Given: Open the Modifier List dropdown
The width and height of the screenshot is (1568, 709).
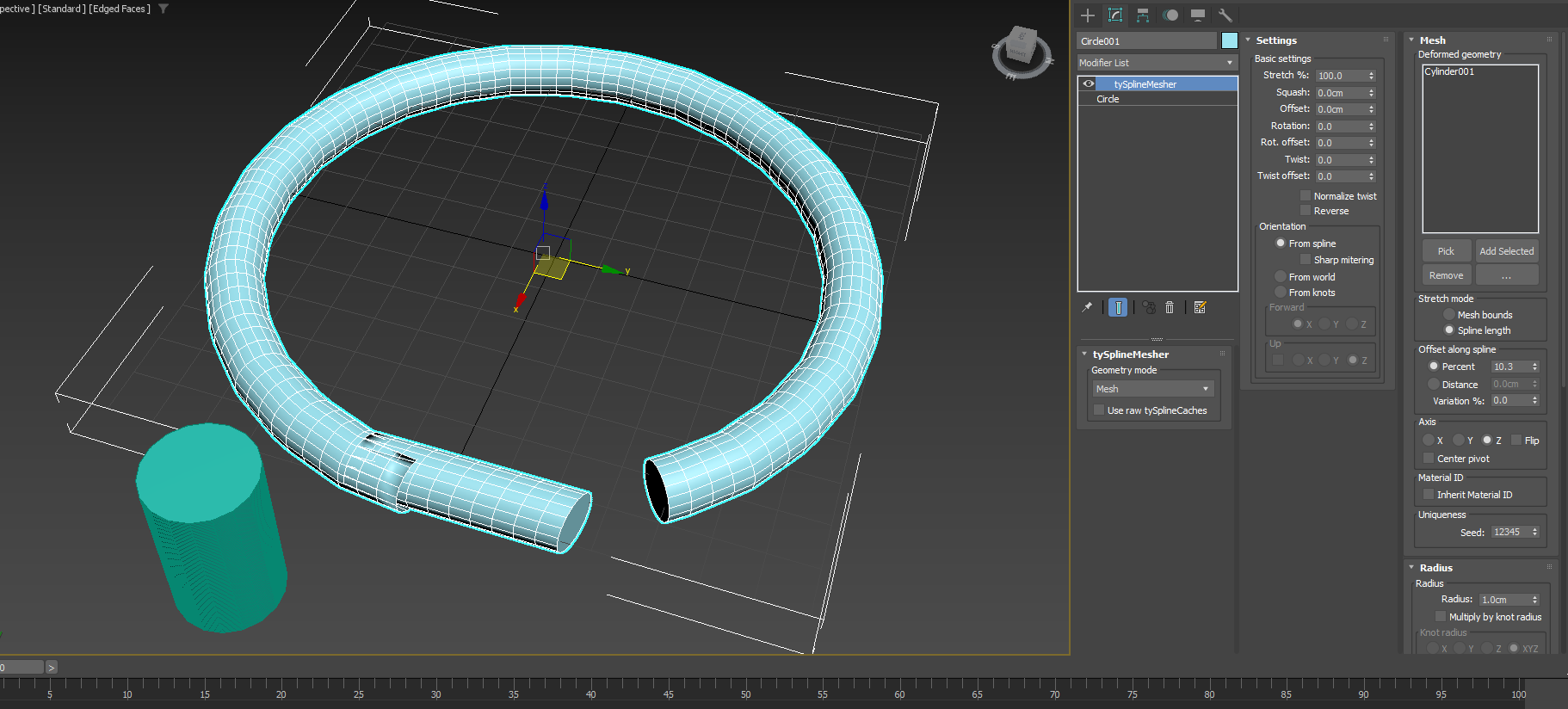Looking at the screenshot, I should [1157, 63].
